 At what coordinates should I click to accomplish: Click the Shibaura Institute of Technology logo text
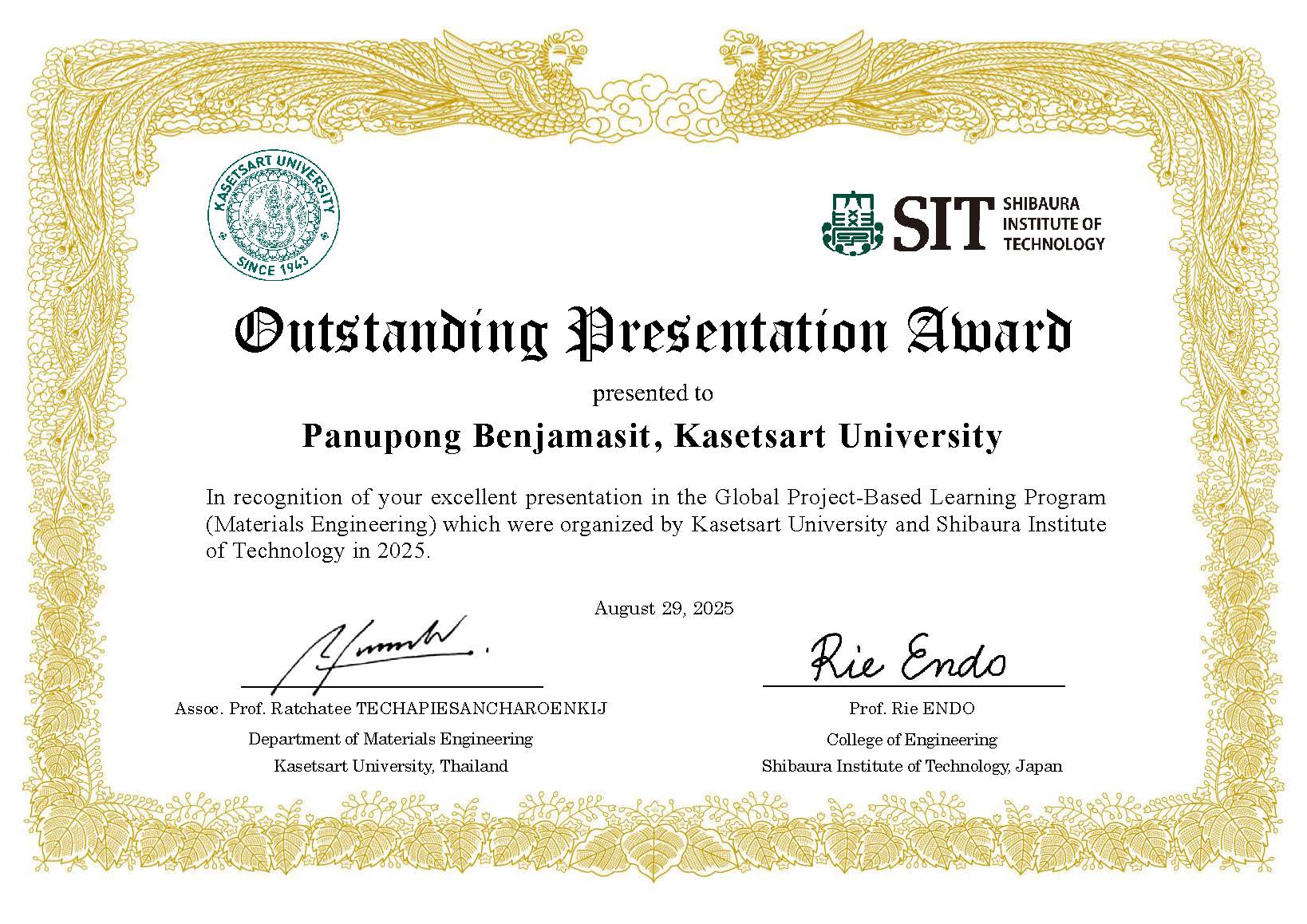click(1052, 224)
